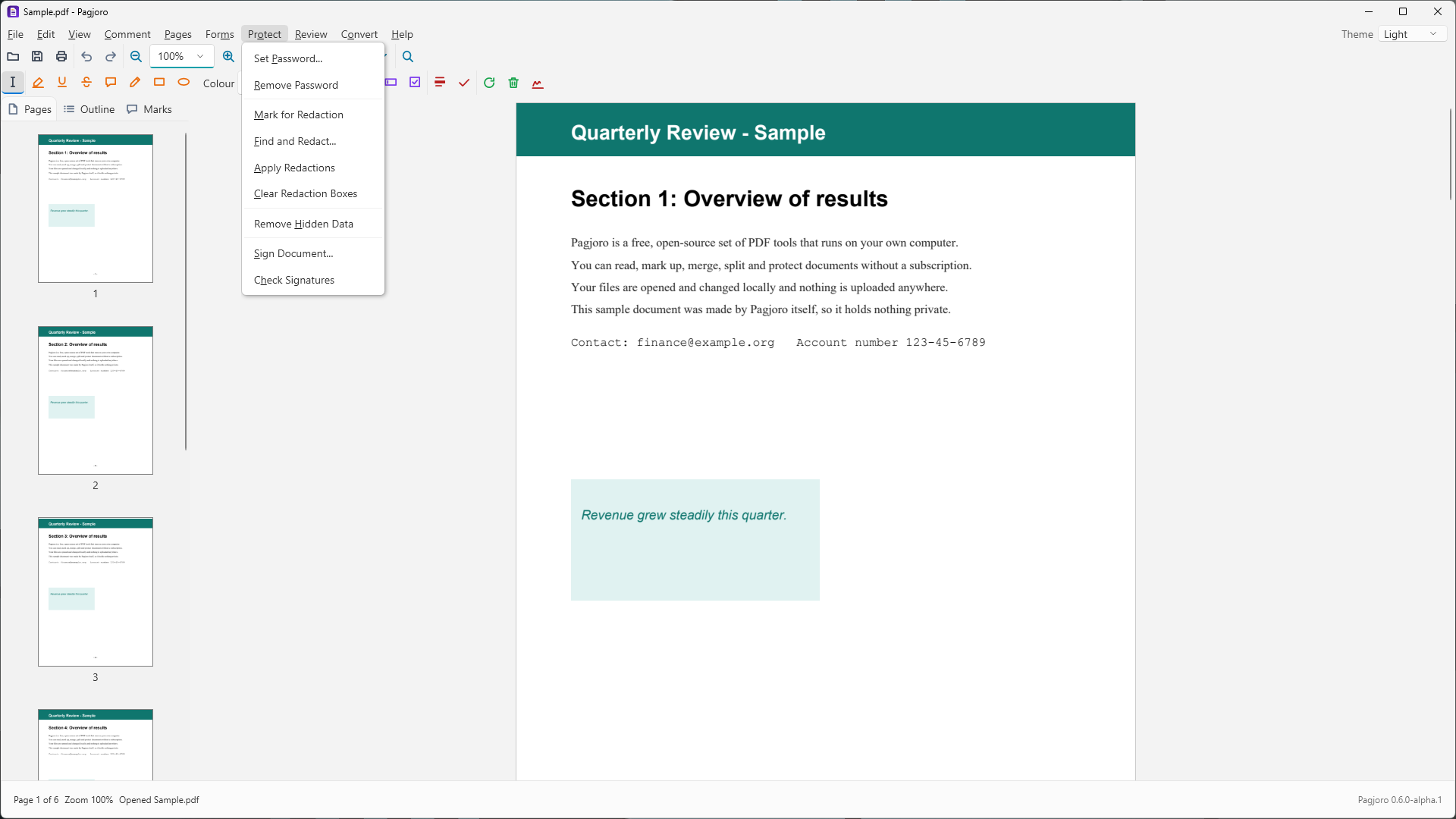1456x819 pixels.
Task: Select page 2 thumbnail
Action: [96, 400]
